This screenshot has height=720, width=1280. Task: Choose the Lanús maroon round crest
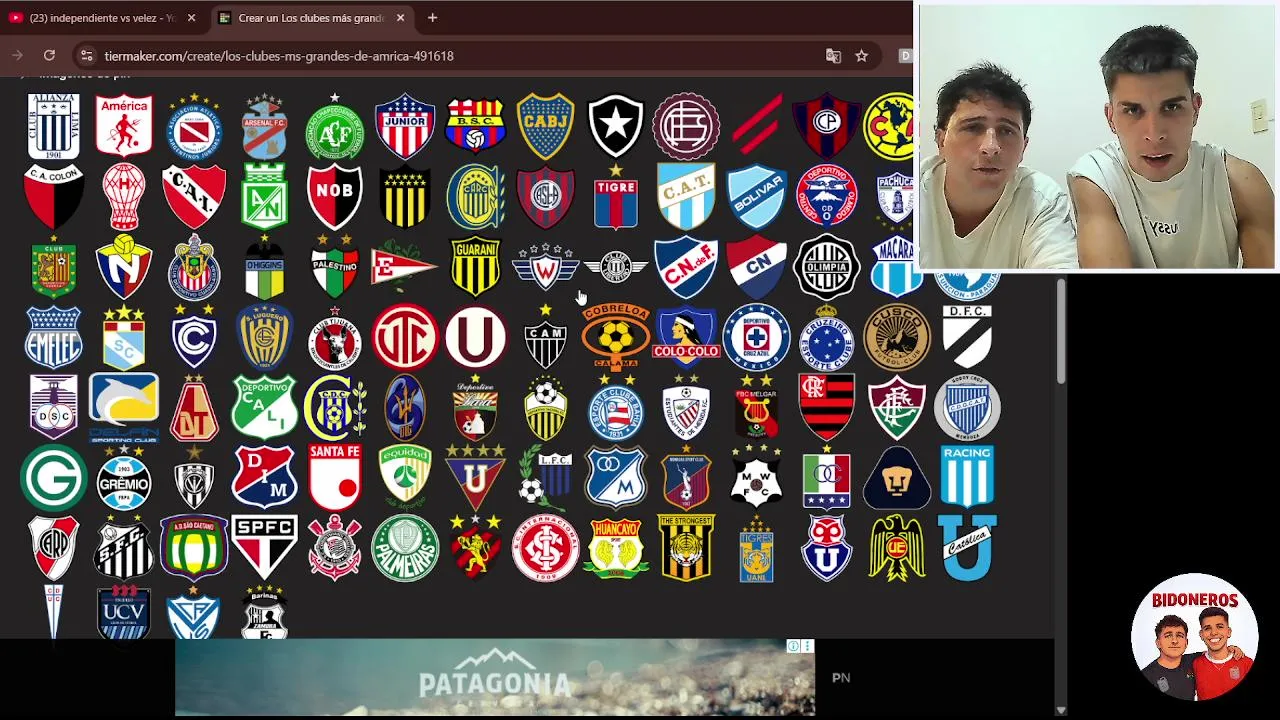(x=686, y=126)
